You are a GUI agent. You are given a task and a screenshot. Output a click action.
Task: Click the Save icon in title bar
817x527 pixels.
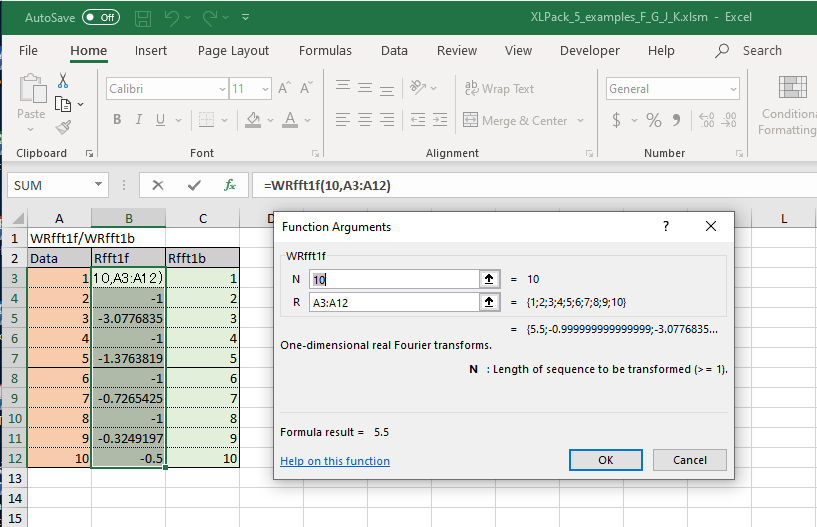pyautogui.click(x=143, y=18)
